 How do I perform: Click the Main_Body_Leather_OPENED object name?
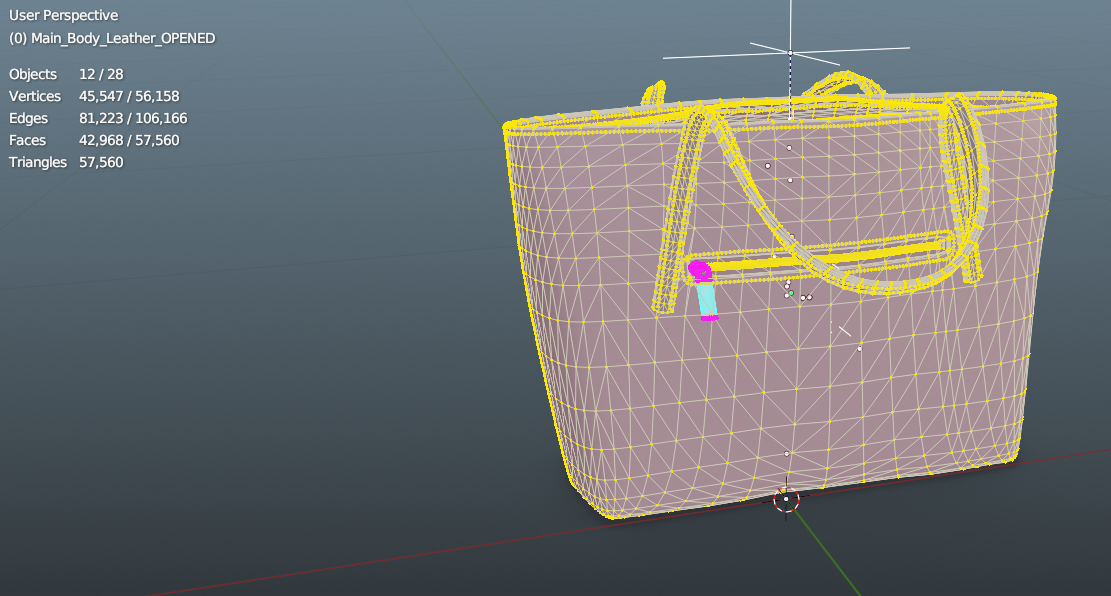coord(112,38)
